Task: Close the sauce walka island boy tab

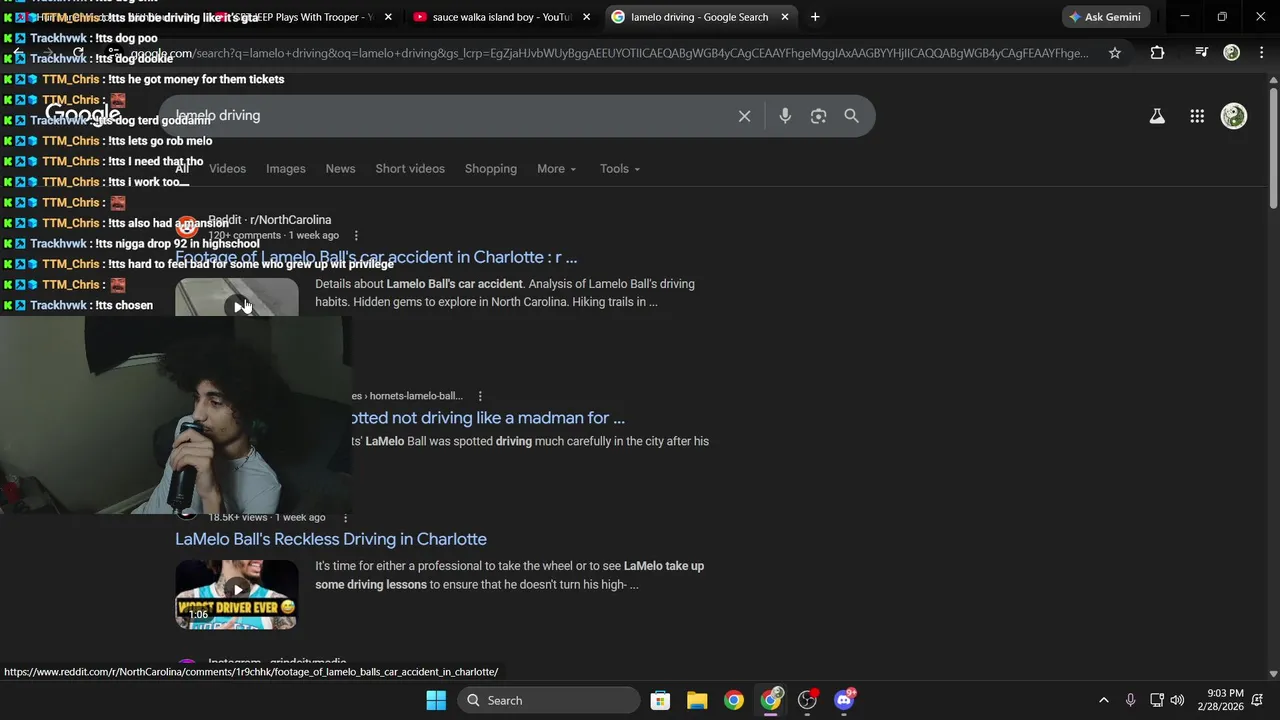Action: (x=586, y=17)
